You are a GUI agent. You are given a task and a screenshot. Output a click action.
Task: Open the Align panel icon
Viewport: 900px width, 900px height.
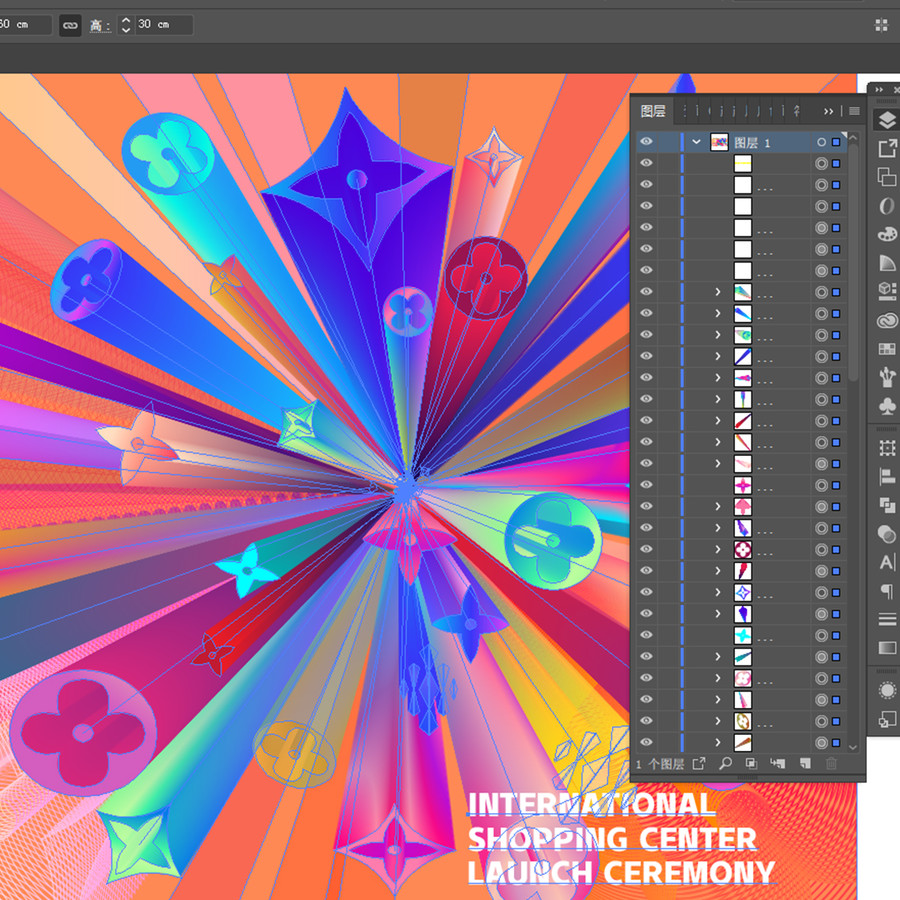[887, 476]
